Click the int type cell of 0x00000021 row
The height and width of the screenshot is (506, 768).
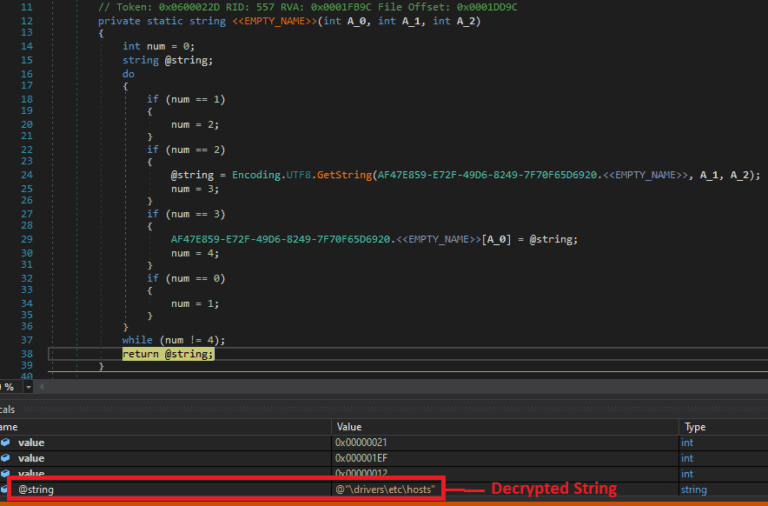pos(687,443)
